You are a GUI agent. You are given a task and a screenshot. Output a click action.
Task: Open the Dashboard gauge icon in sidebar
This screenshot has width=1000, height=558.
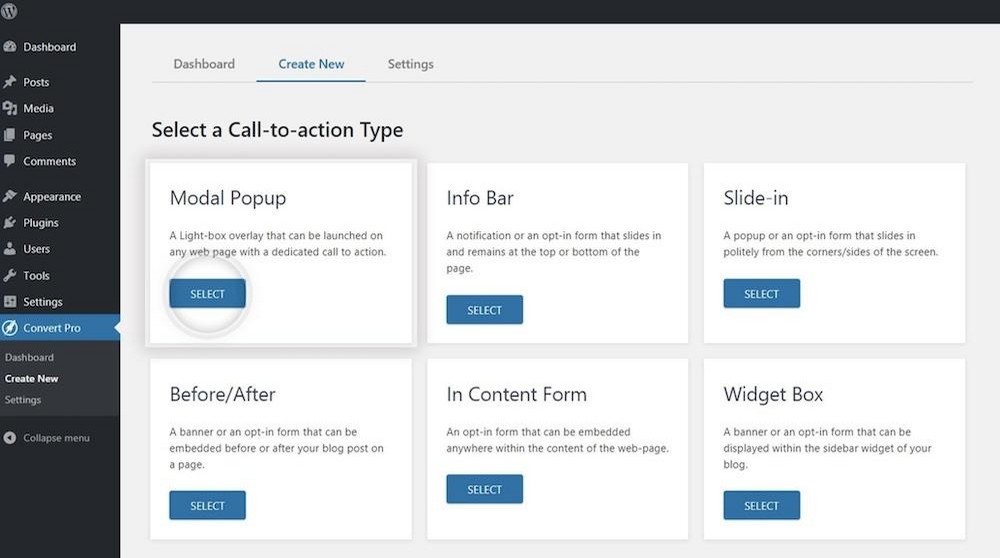click(10, 47)
